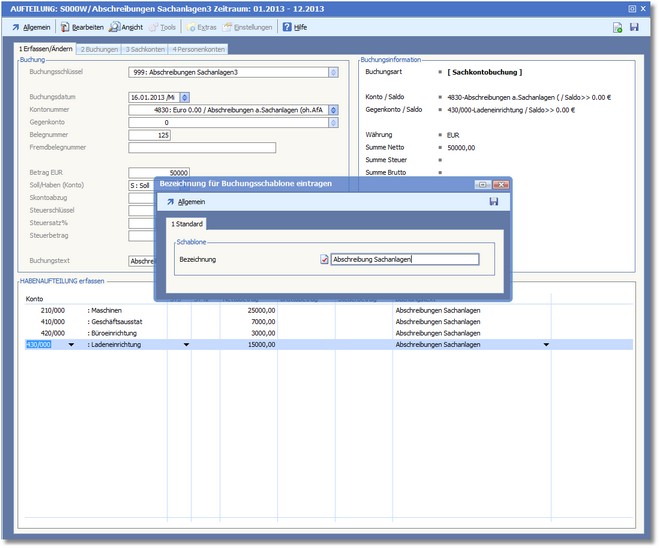The height and width of the screenshot is (548, 659).
Task: Click the Belegnummer input field
Action: [x=150, y=135]
